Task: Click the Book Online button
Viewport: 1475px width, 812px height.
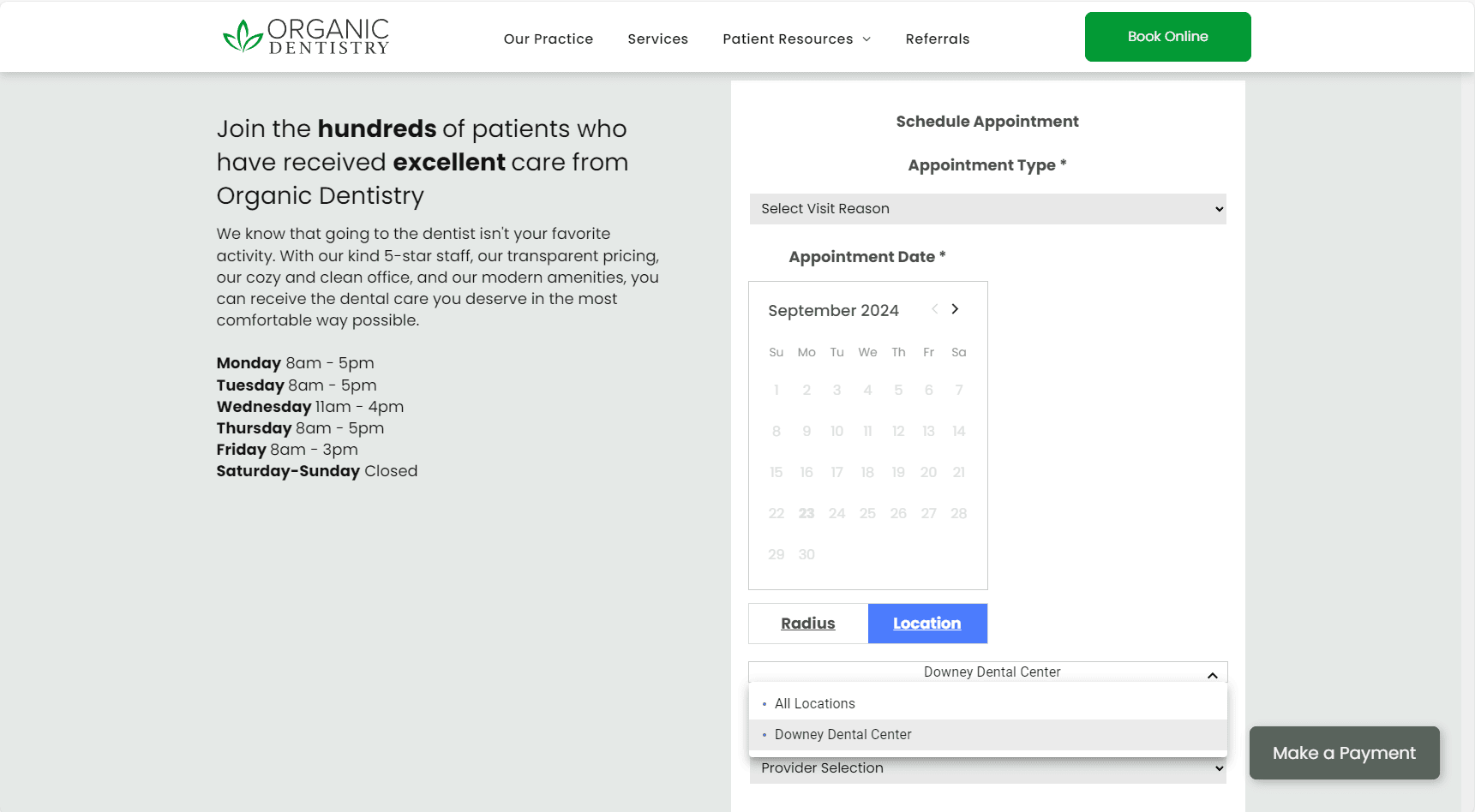Action: pyautogui.click(x=1167, y=37)
